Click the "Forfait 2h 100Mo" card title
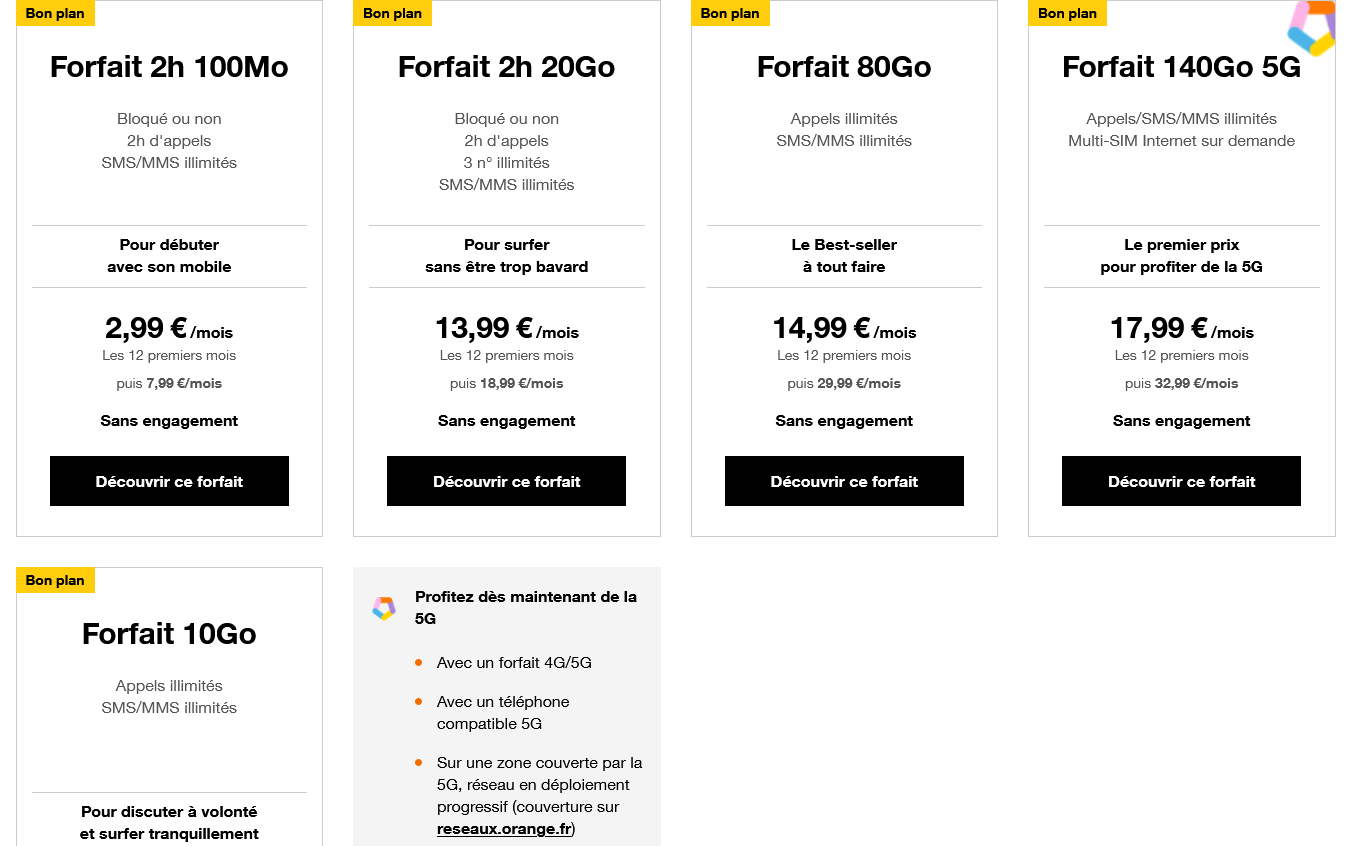This screenshot has width=1364, height=846. click(169, 67)
